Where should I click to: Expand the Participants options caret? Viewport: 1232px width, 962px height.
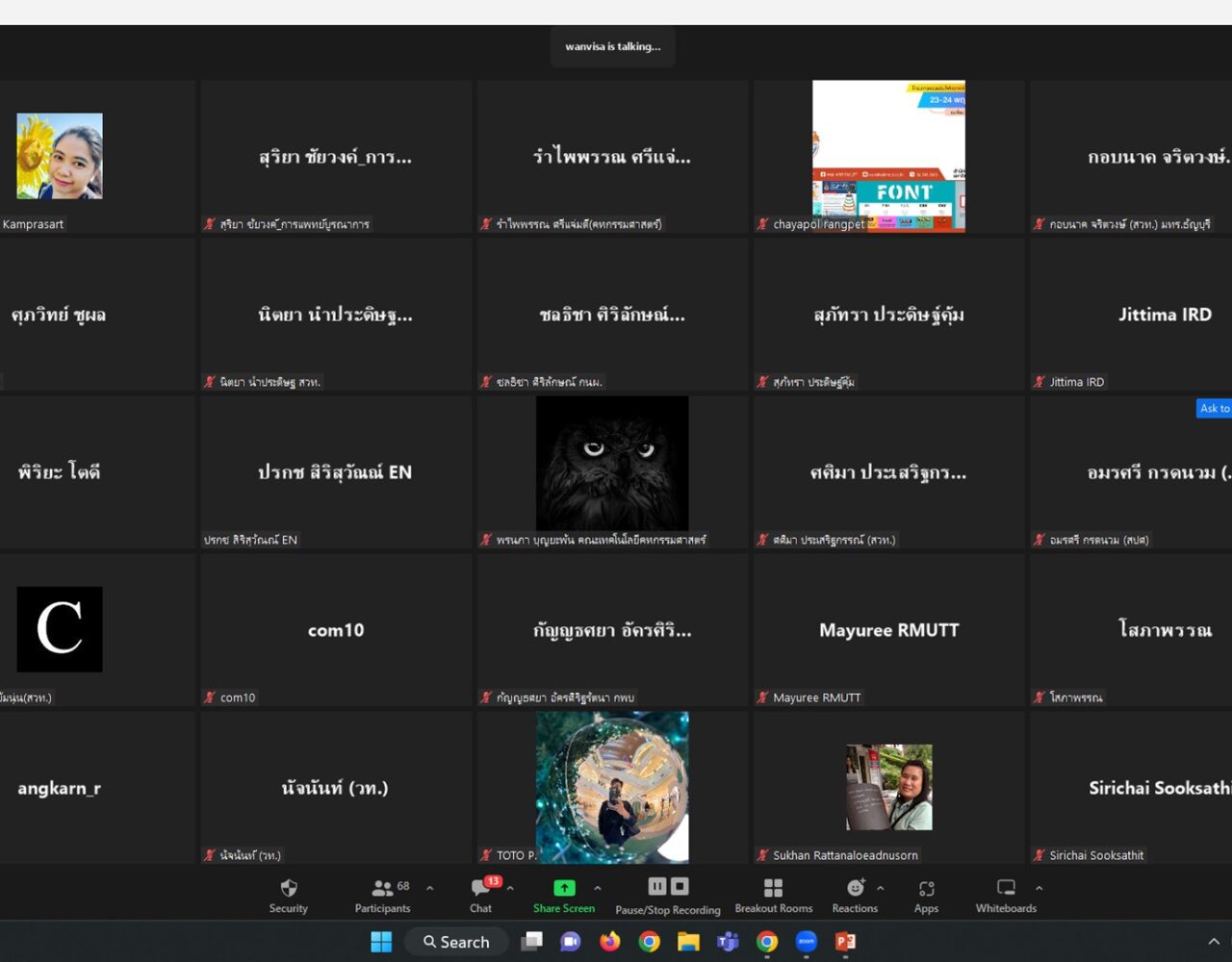coord(429,888)
